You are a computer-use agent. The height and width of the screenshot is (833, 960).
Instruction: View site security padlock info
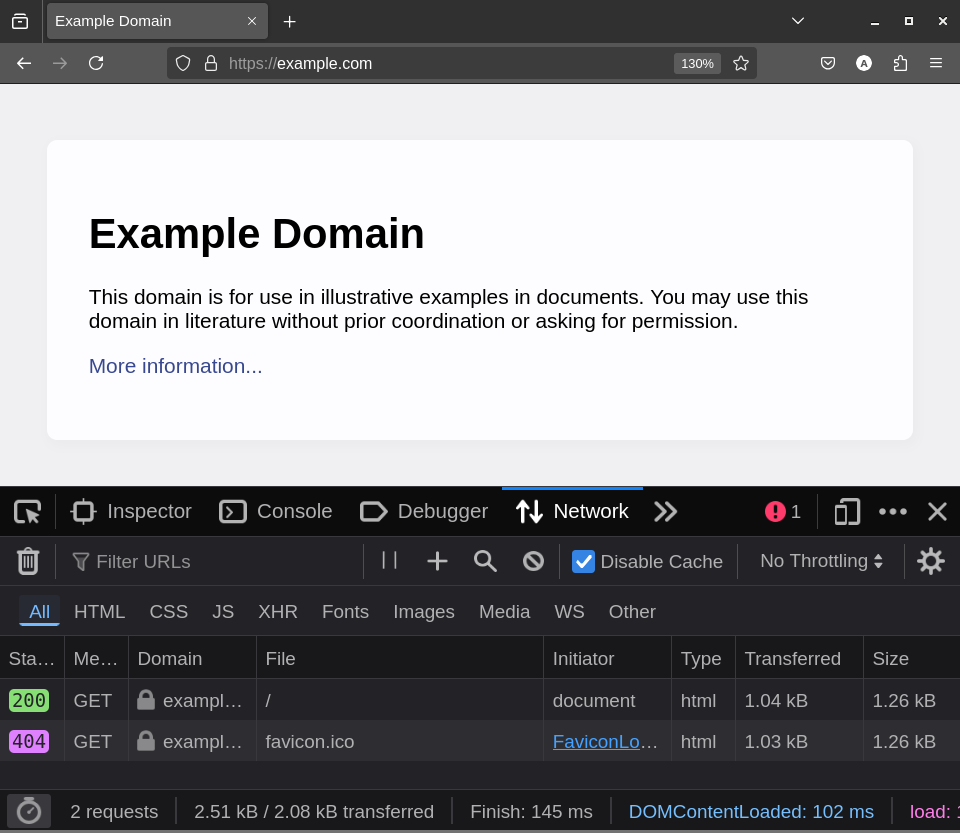point(211,63)
